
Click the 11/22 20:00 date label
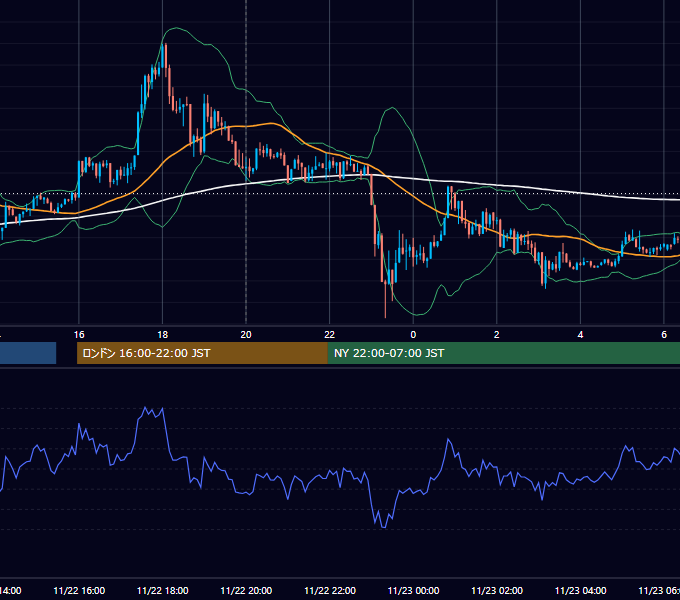click(x=246, y=590)
